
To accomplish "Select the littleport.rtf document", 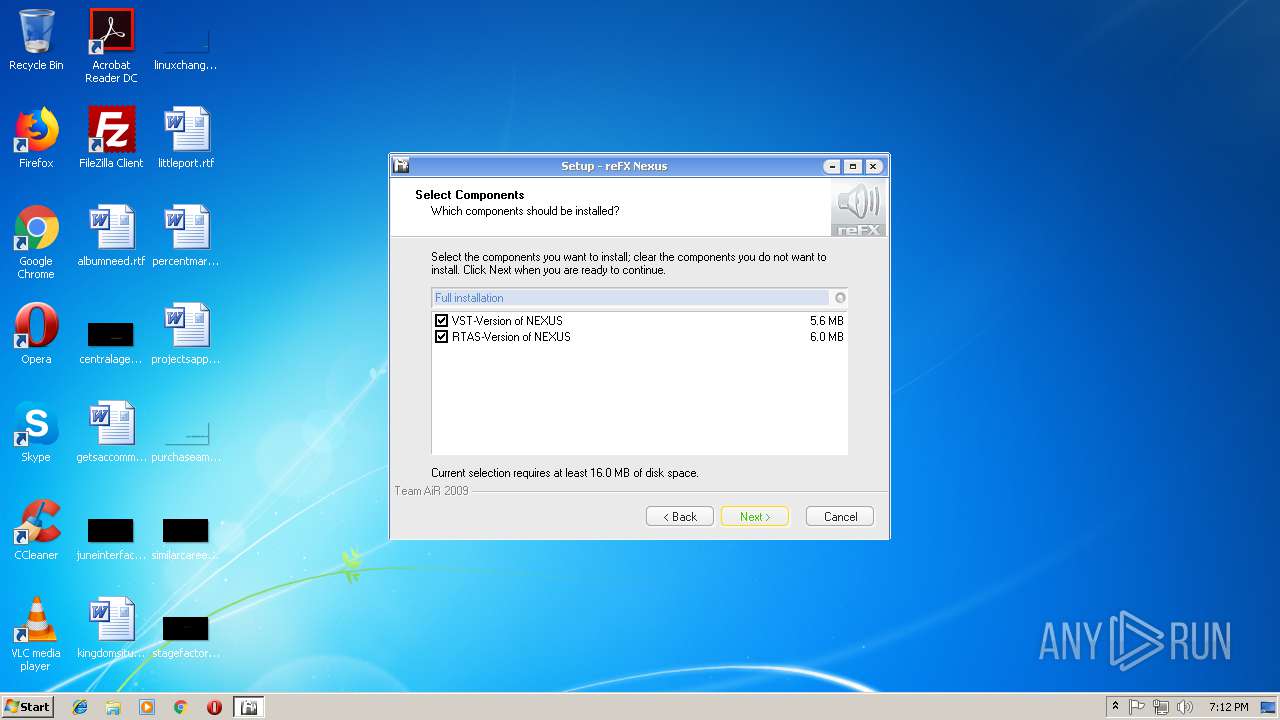I will pyautogui.click(x=186, y=139).
